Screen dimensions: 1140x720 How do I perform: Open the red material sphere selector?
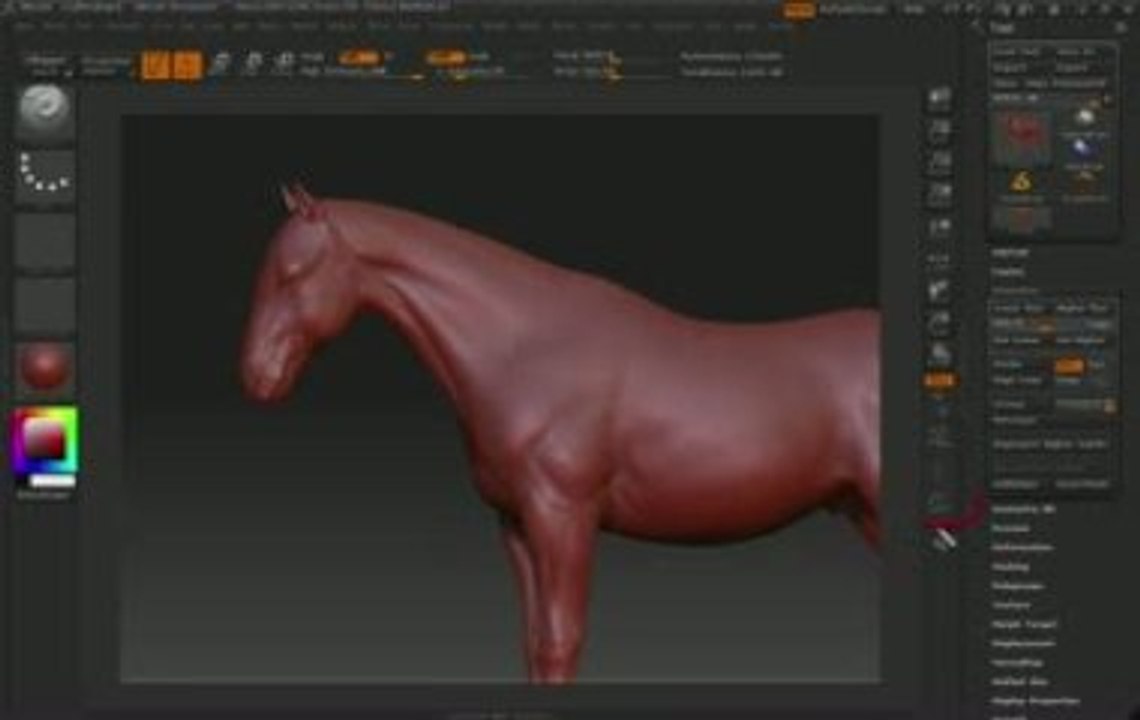(x=44, y=367)
